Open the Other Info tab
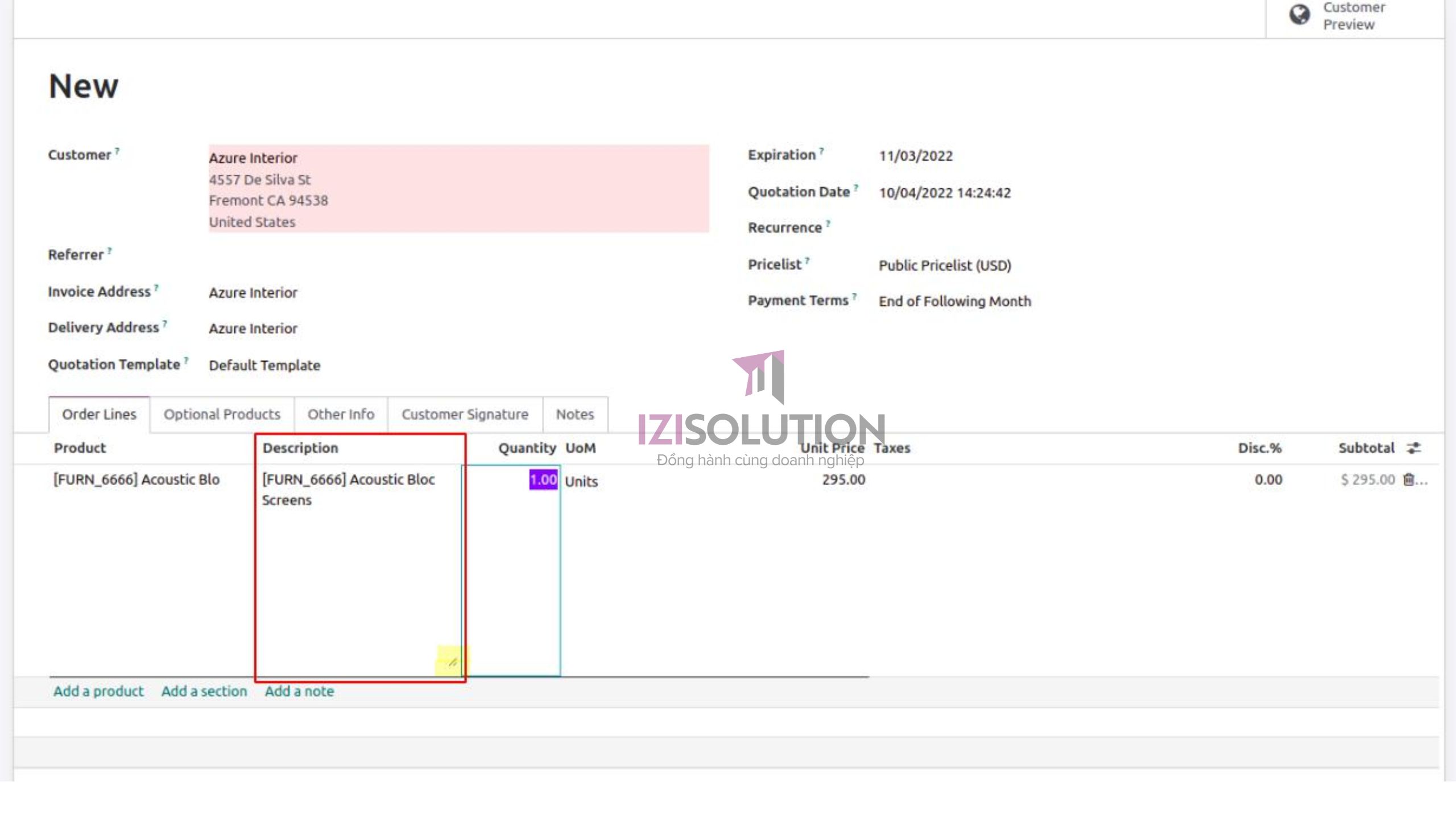The width and height of the screenshot is (1456, 819). pos(341,414)
